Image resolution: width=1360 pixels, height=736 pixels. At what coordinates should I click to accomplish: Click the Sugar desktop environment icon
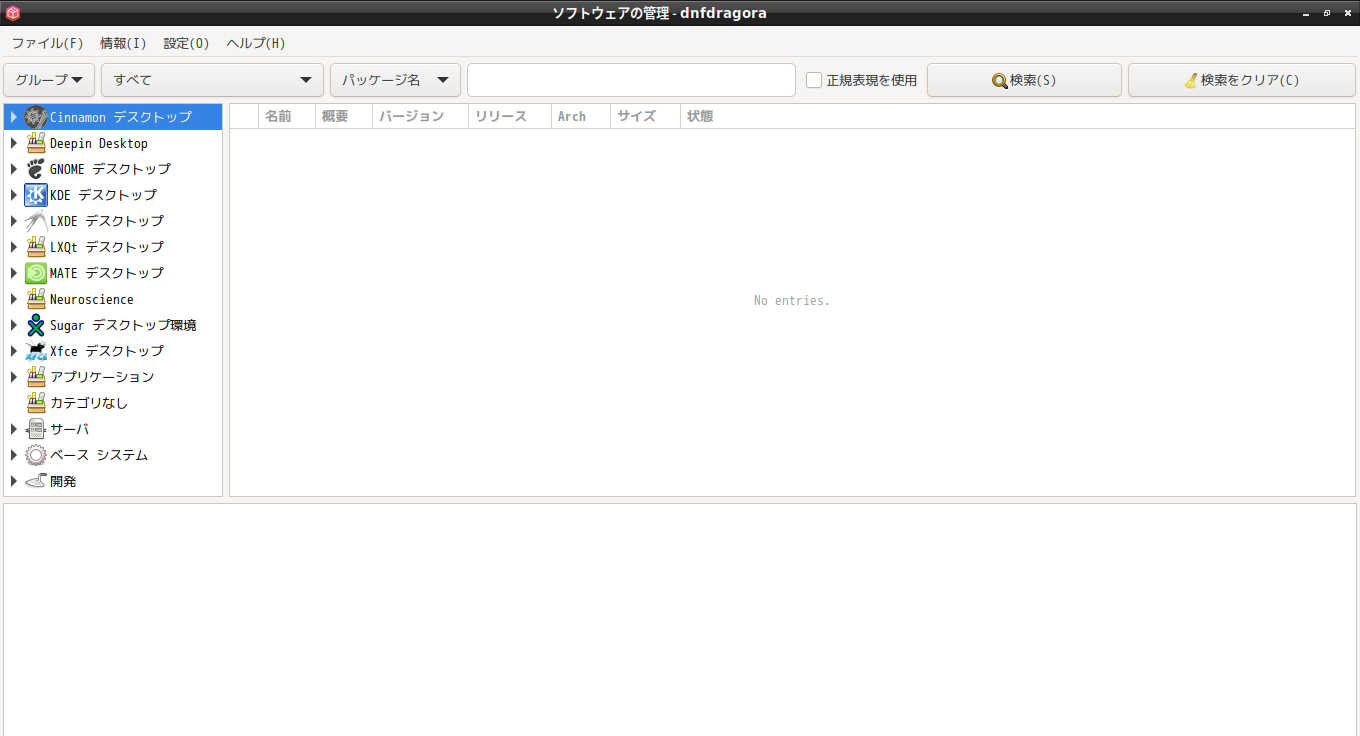[x=36, y=325]
